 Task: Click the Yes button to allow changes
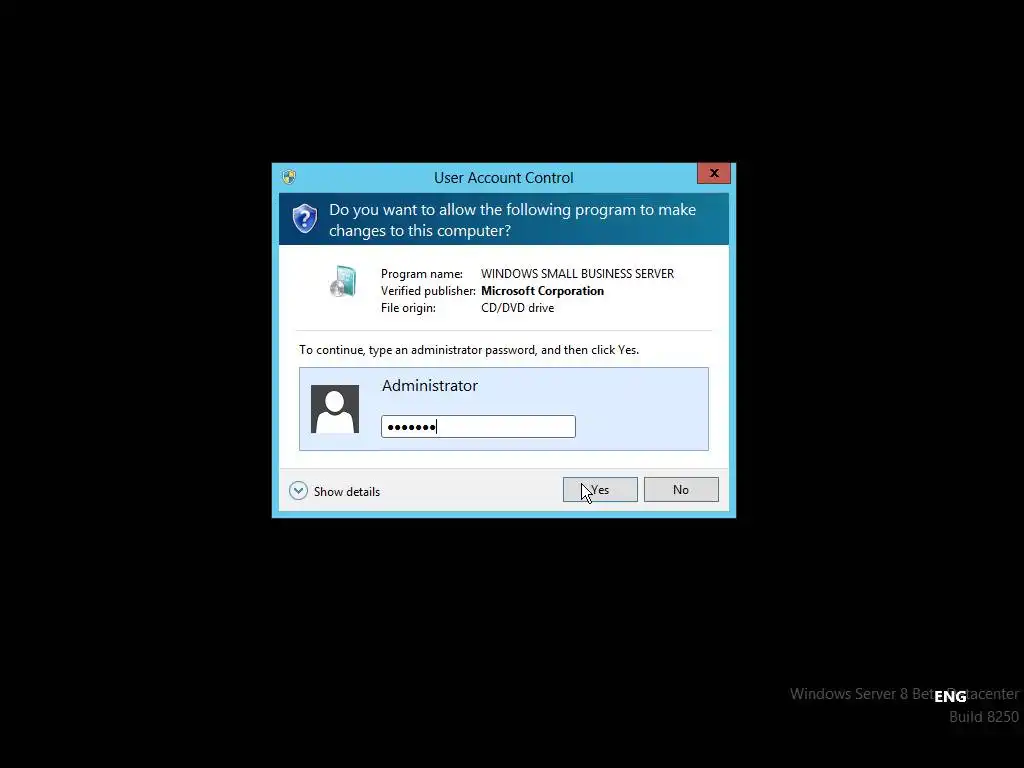(600, 490)
